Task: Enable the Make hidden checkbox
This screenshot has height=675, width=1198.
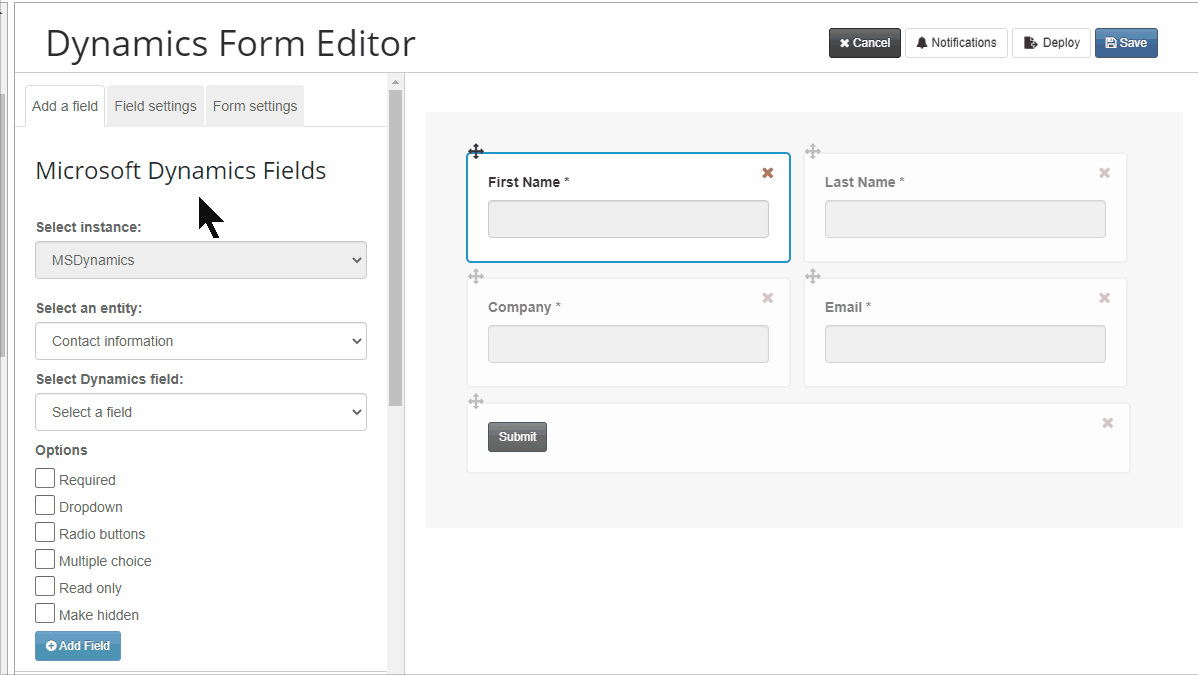Action: point(45,614)
